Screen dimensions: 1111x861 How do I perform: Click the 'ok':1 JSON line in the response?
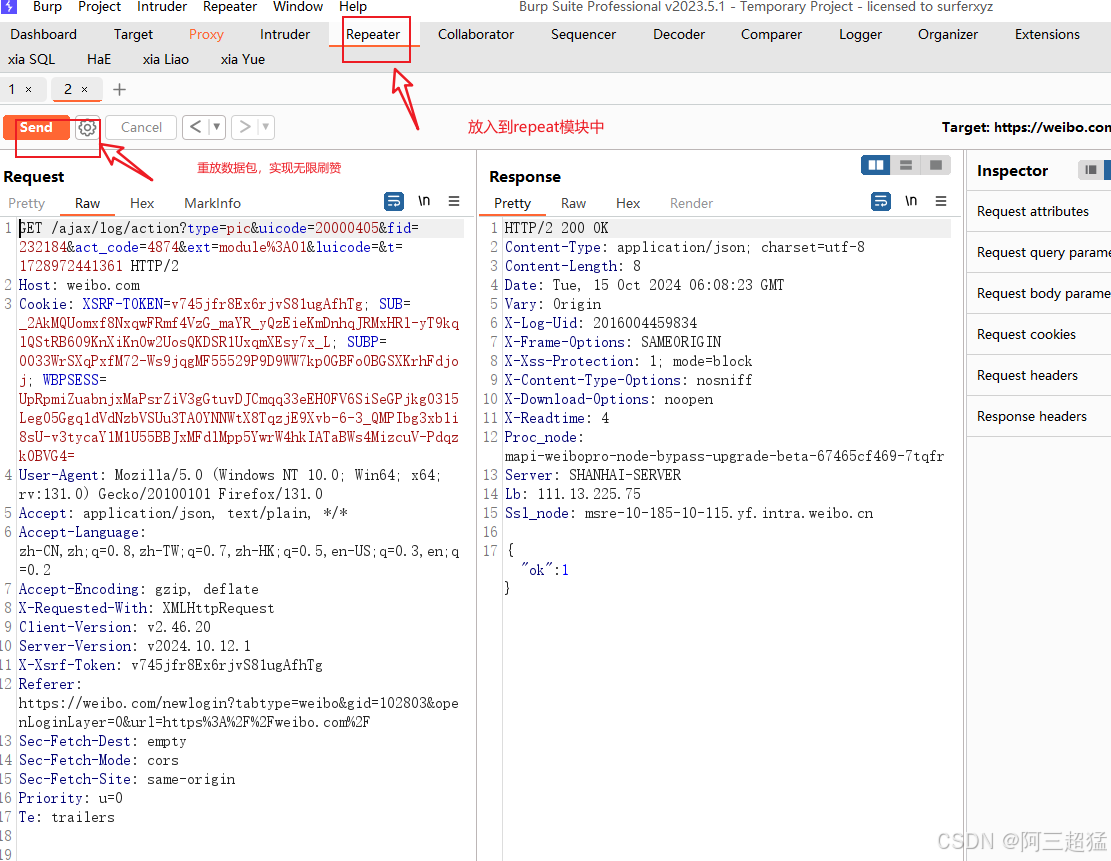(x=545, y=570)
